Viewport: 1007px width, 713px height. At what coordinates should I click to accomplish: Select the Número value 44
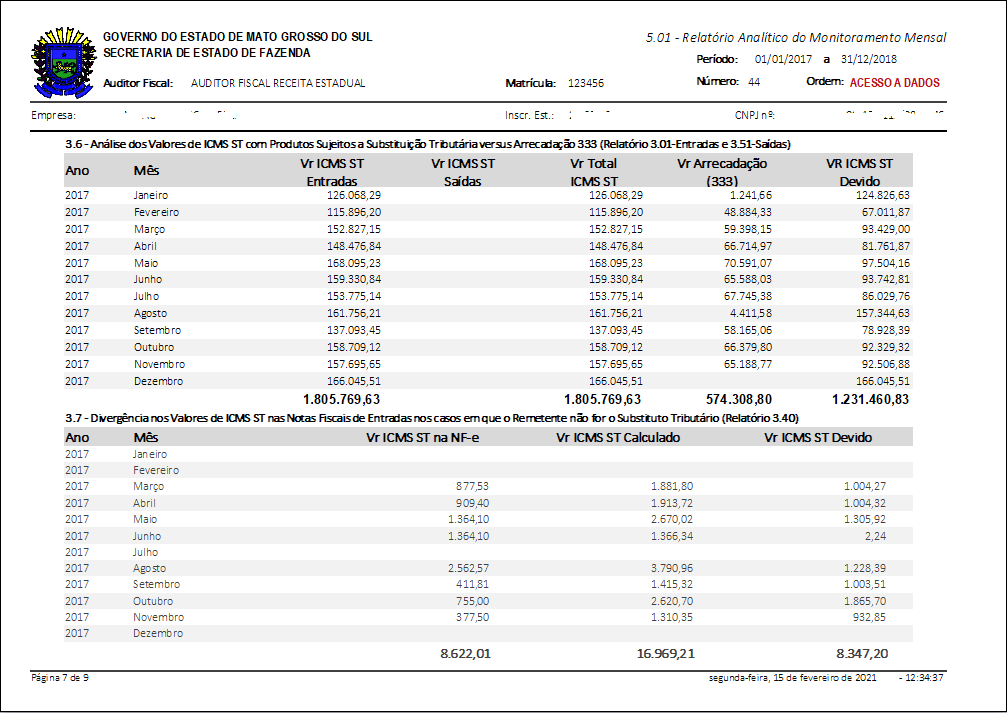click(x=753, y=82)
